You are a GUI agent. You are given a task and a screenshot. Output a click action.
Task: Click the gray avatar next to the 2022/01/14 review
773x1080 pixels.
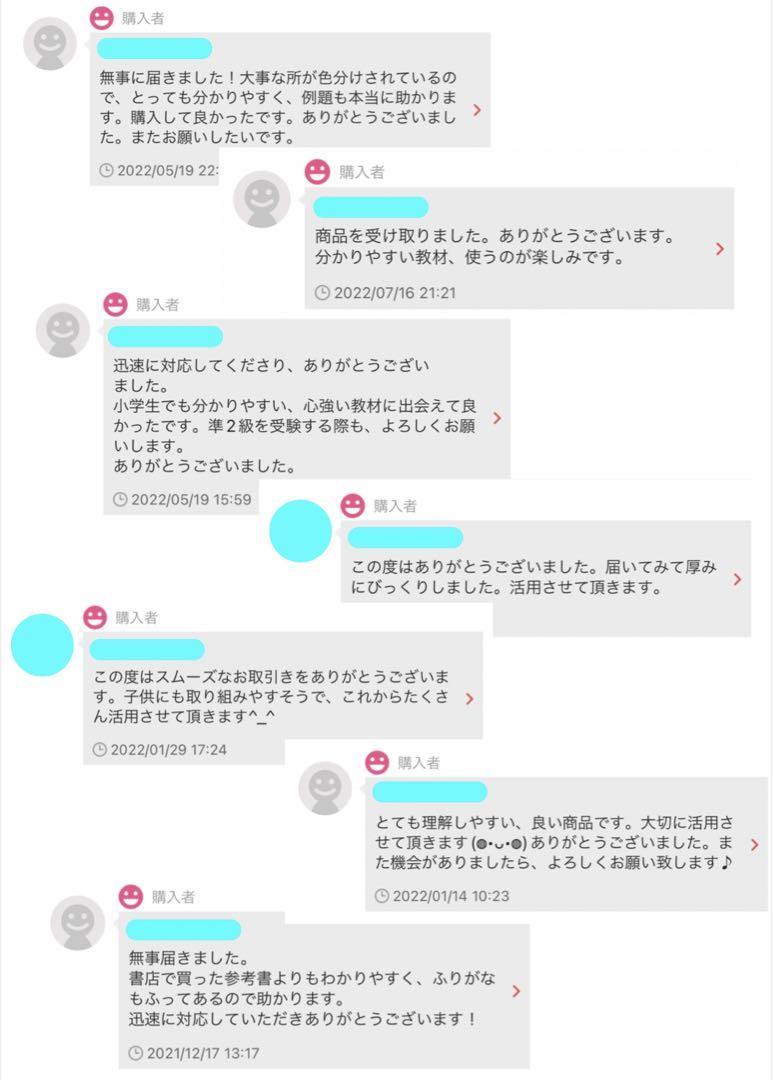coord(325,788)
